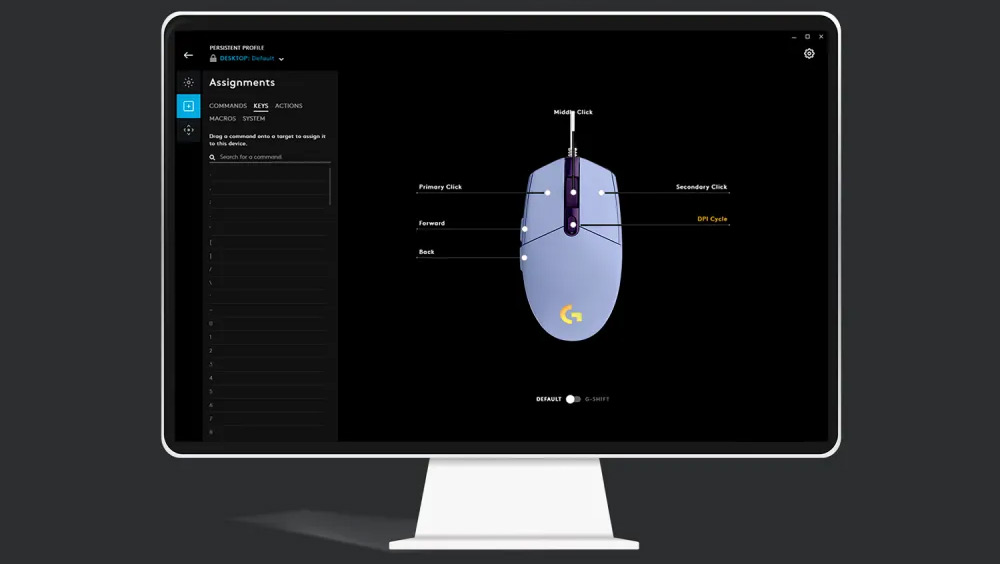The width and height of the screenshot is (1000, 564).
Task: Select the Assignments plus-box sidebar icon
Action: [188, 106]
